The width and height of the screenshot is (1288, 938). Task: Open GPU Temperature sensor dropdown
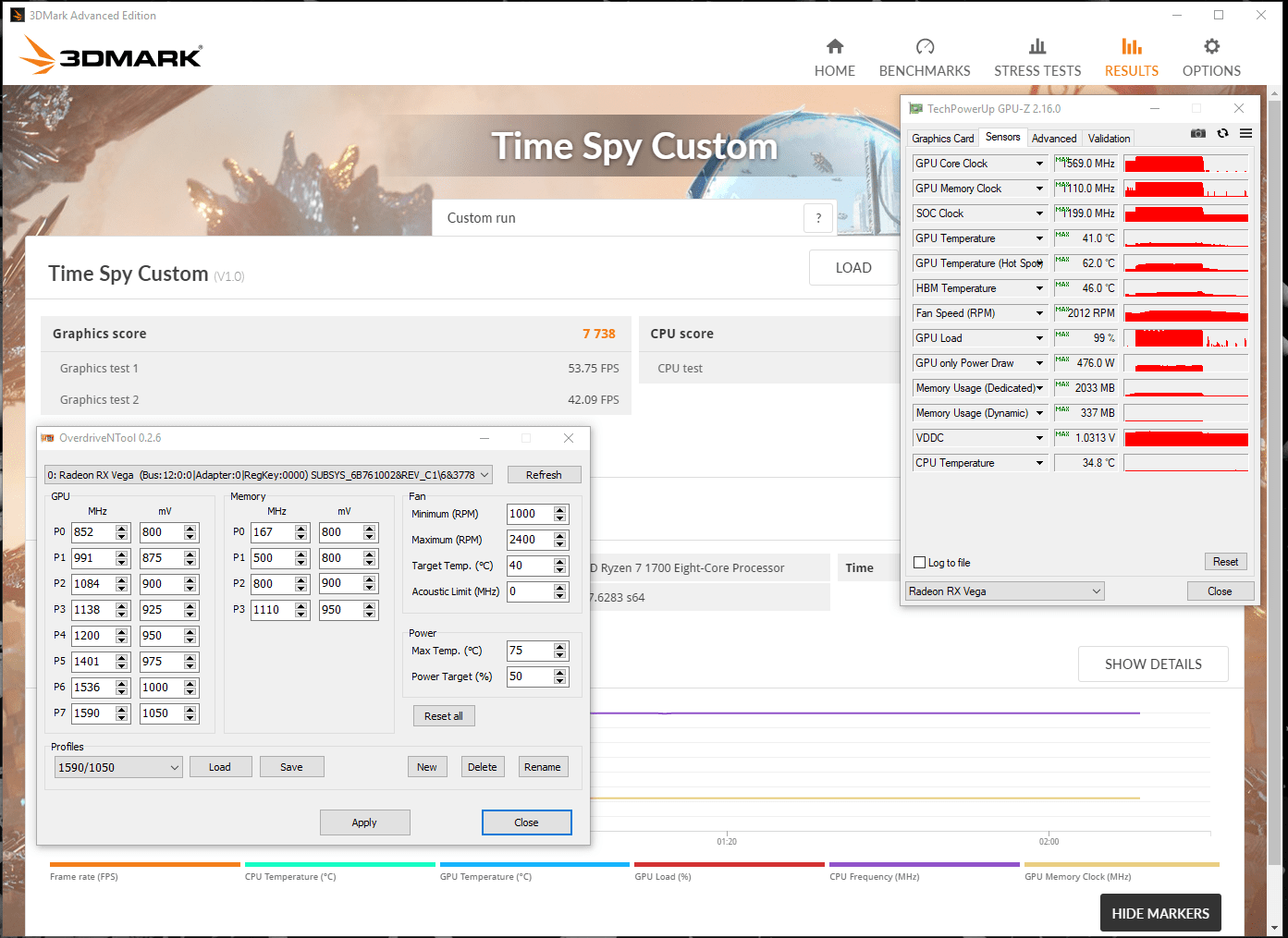click(1039, 238)
